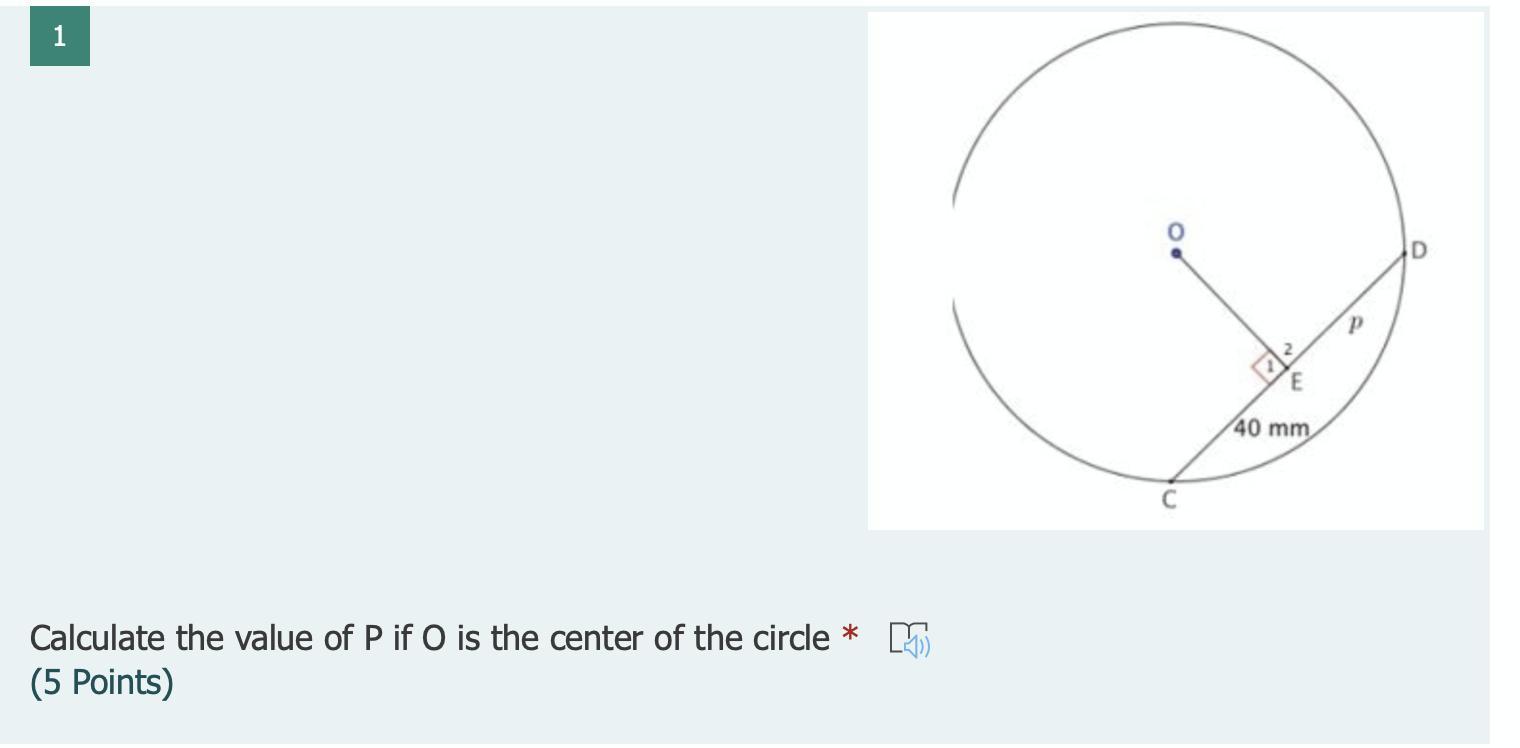
Task: Click the question number 1 badge
Action: (60, 36)
